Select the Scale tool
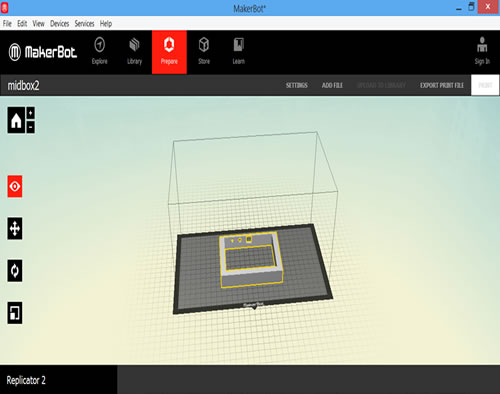The image size is (500, 394). 15,313
